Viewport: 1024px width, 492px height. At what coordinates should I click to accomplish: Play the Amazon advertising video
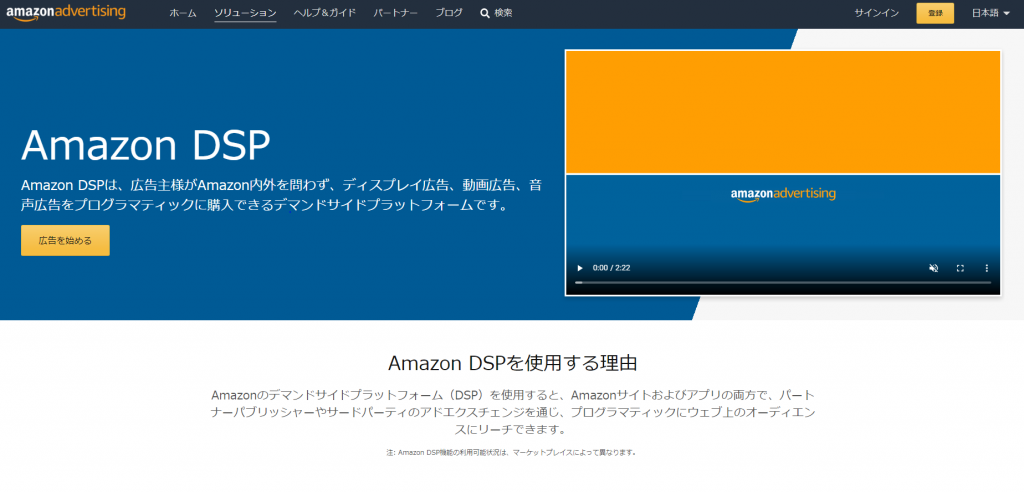tap(579, 268)
